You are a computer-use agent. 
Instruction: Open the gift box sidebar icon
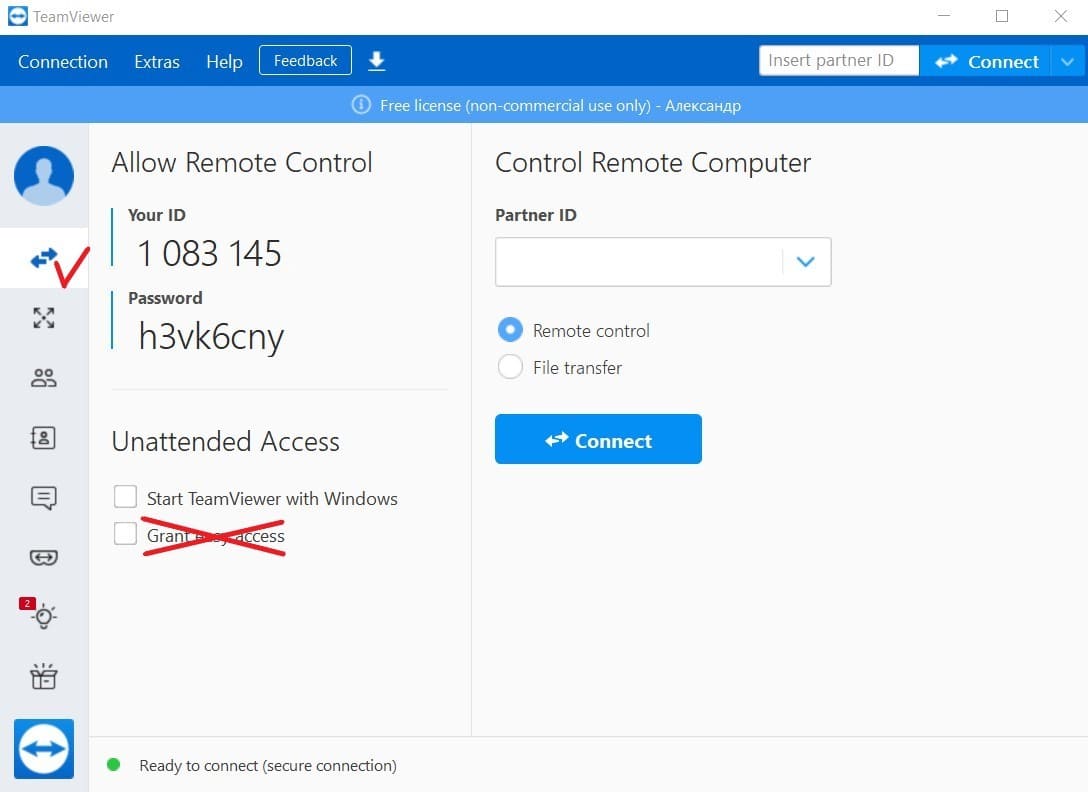coord(44,676)
